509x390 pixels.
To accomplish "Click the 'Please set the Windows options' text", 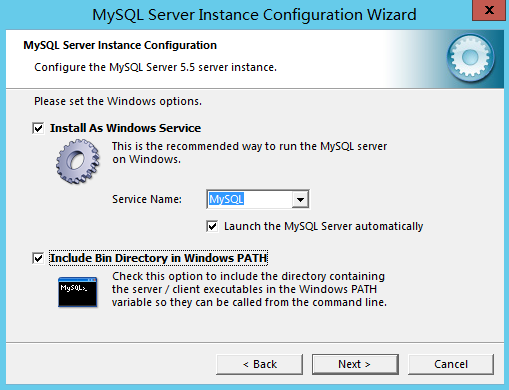I will [x=118, y=101].
